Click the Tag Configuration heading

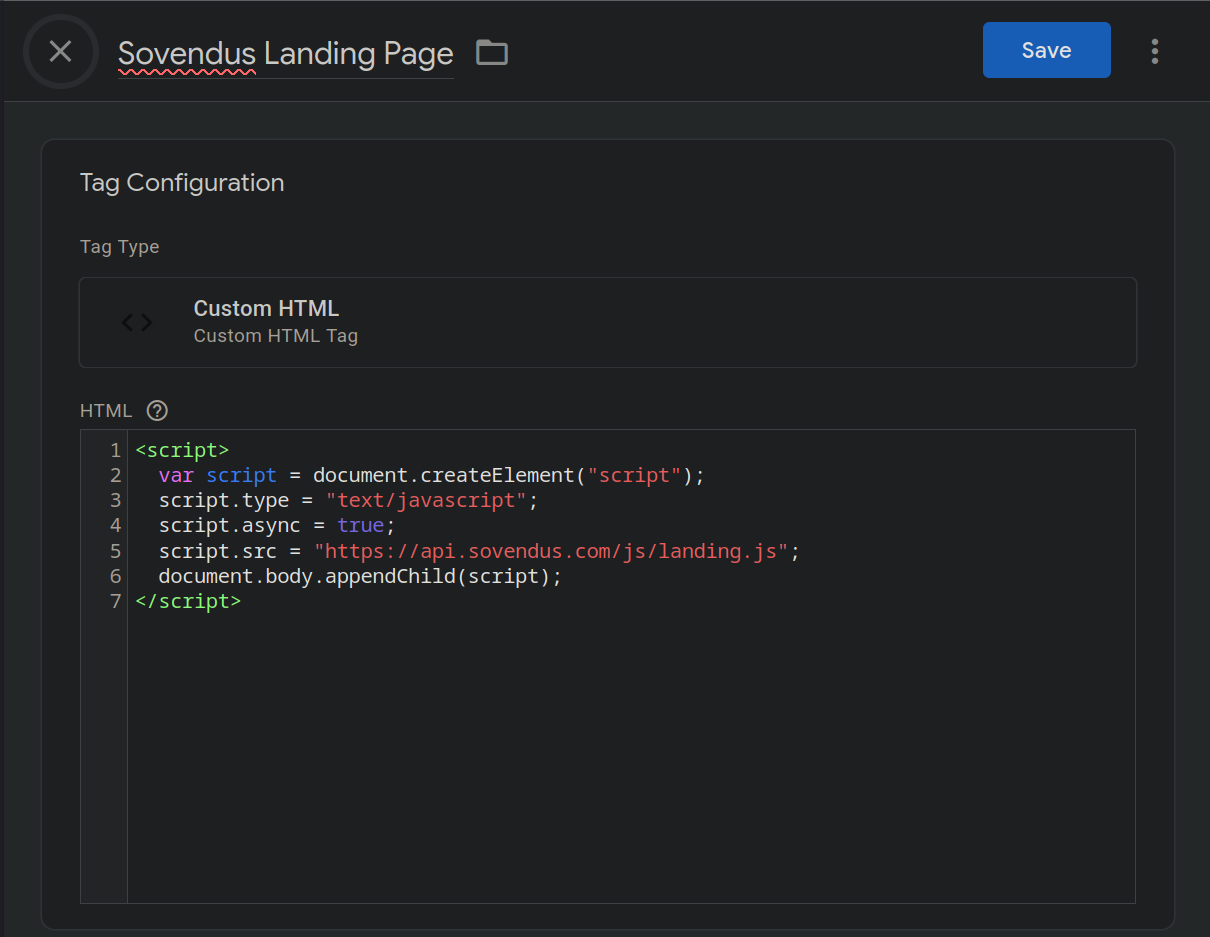182,183
